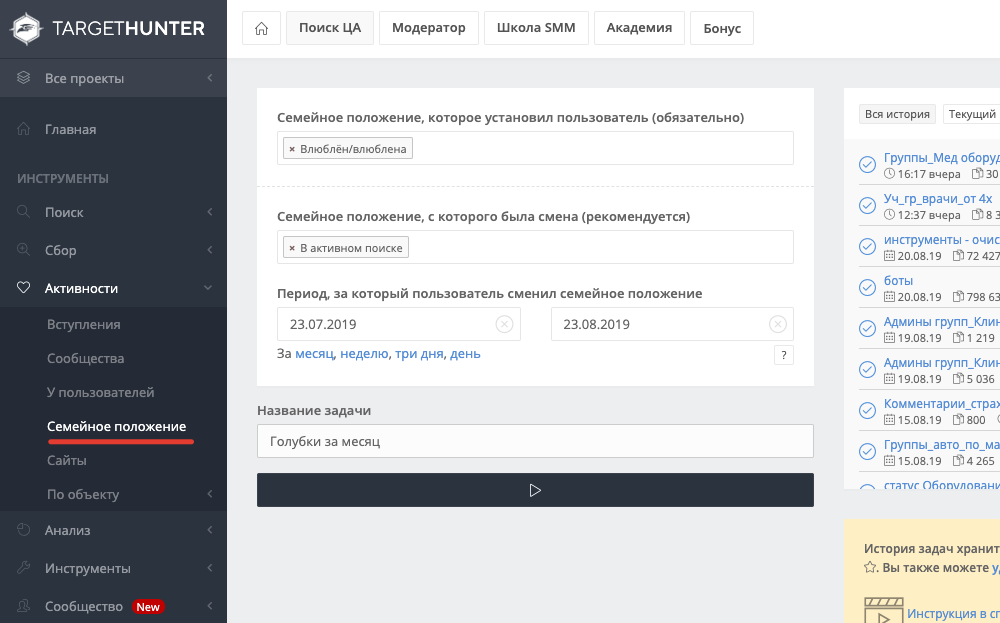The height and width of the screenshot is (623, 1000).
Task: Open the Бонус tab
Action: click(x=722, y=28)
